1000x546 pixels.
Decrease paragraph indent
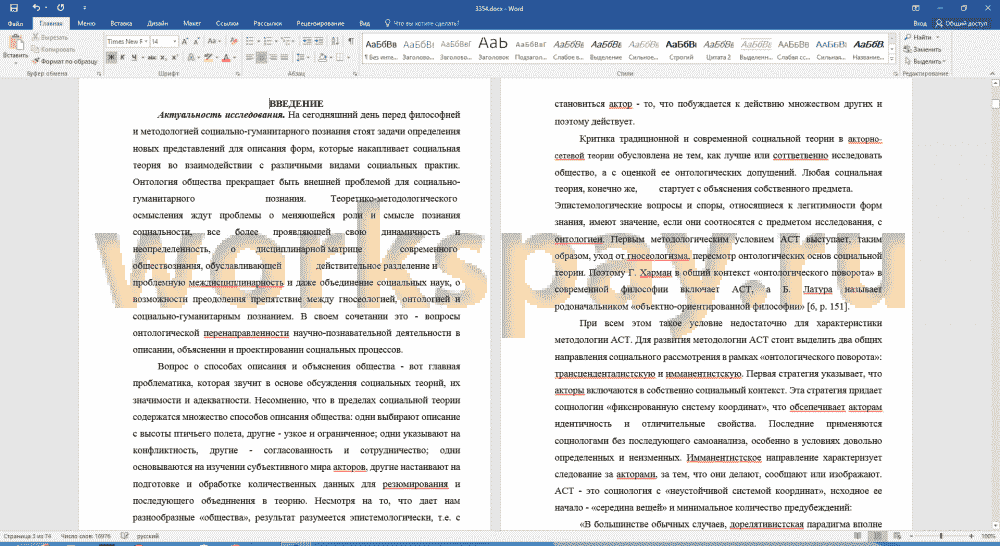pos(307,41)
